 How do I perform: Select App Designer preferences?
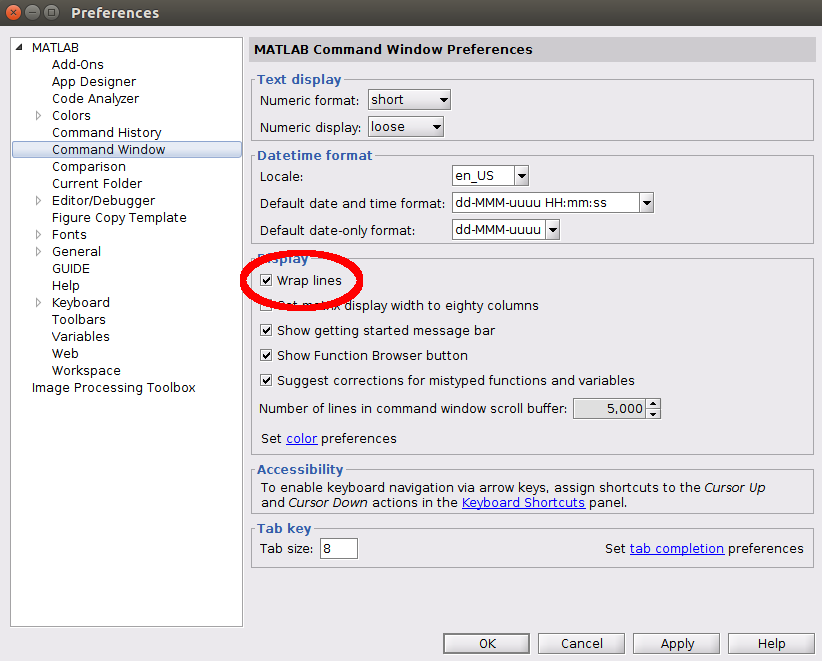click(94, 82)
